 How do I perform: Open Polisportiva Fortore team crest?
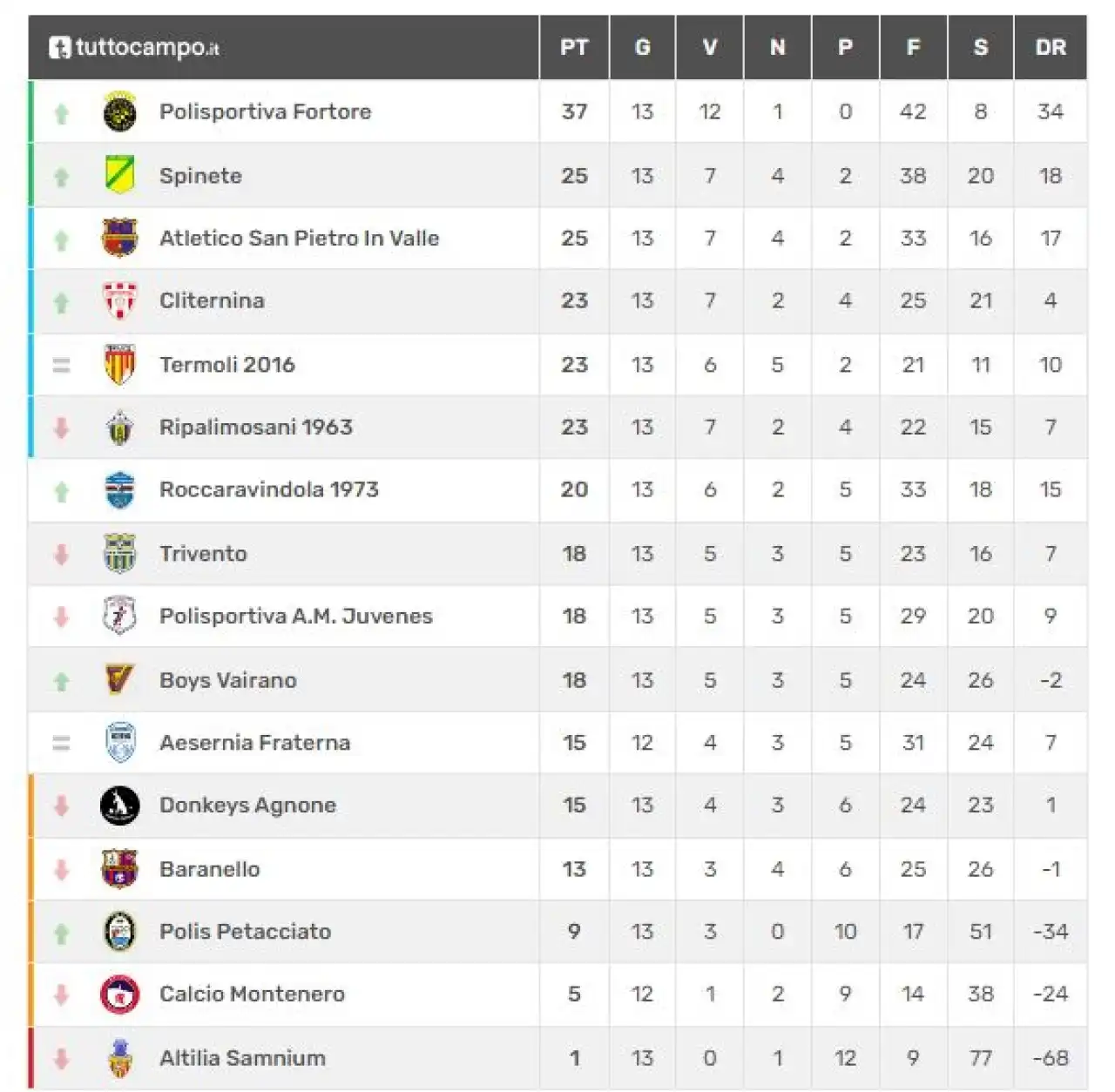point(119,112)
